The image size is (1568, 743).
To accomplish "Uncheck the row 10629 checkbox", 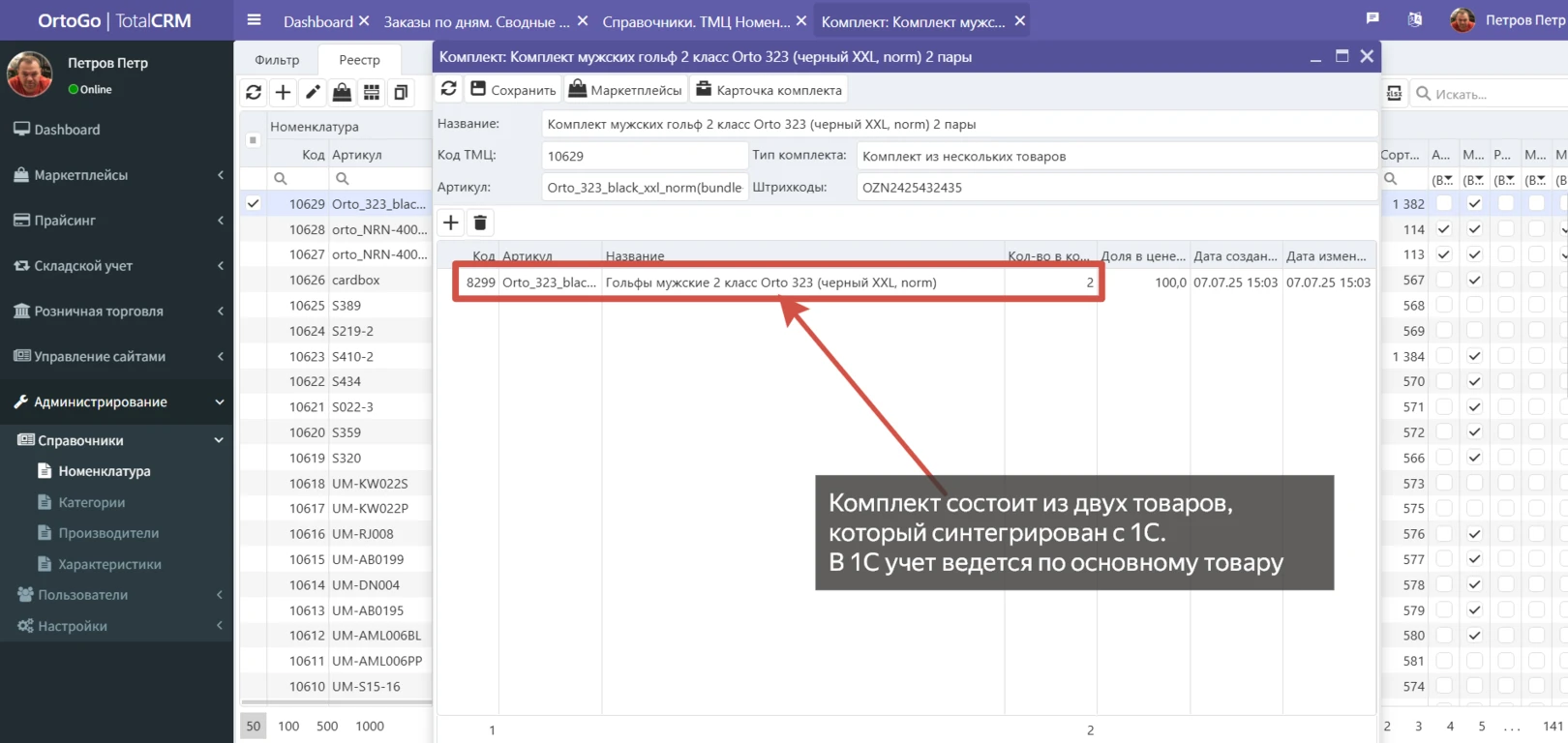I will (x=254, y=204).
